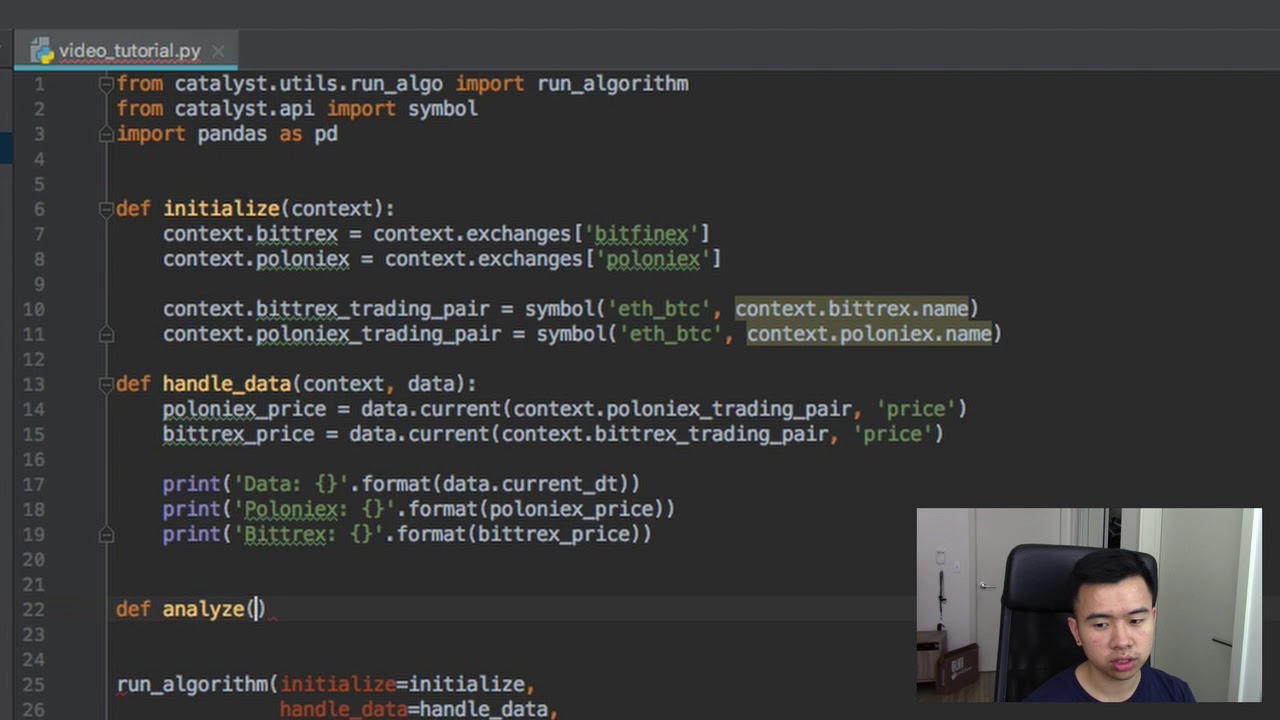Click 'poloniex_price' variable on line 14
This screenshot has width=1280, height=720.
coord(244,409)
